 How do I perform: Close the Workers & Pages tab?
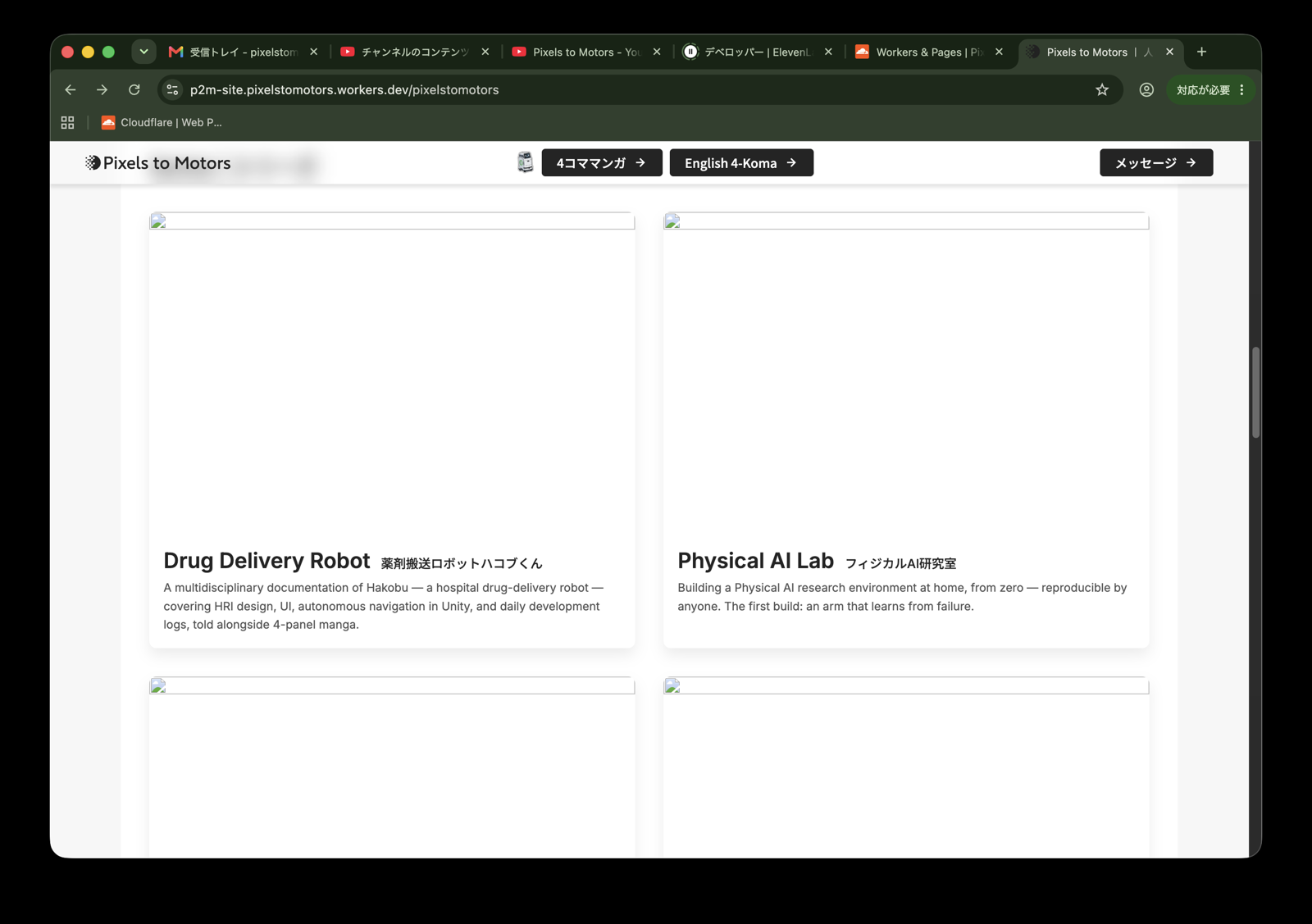999,52
